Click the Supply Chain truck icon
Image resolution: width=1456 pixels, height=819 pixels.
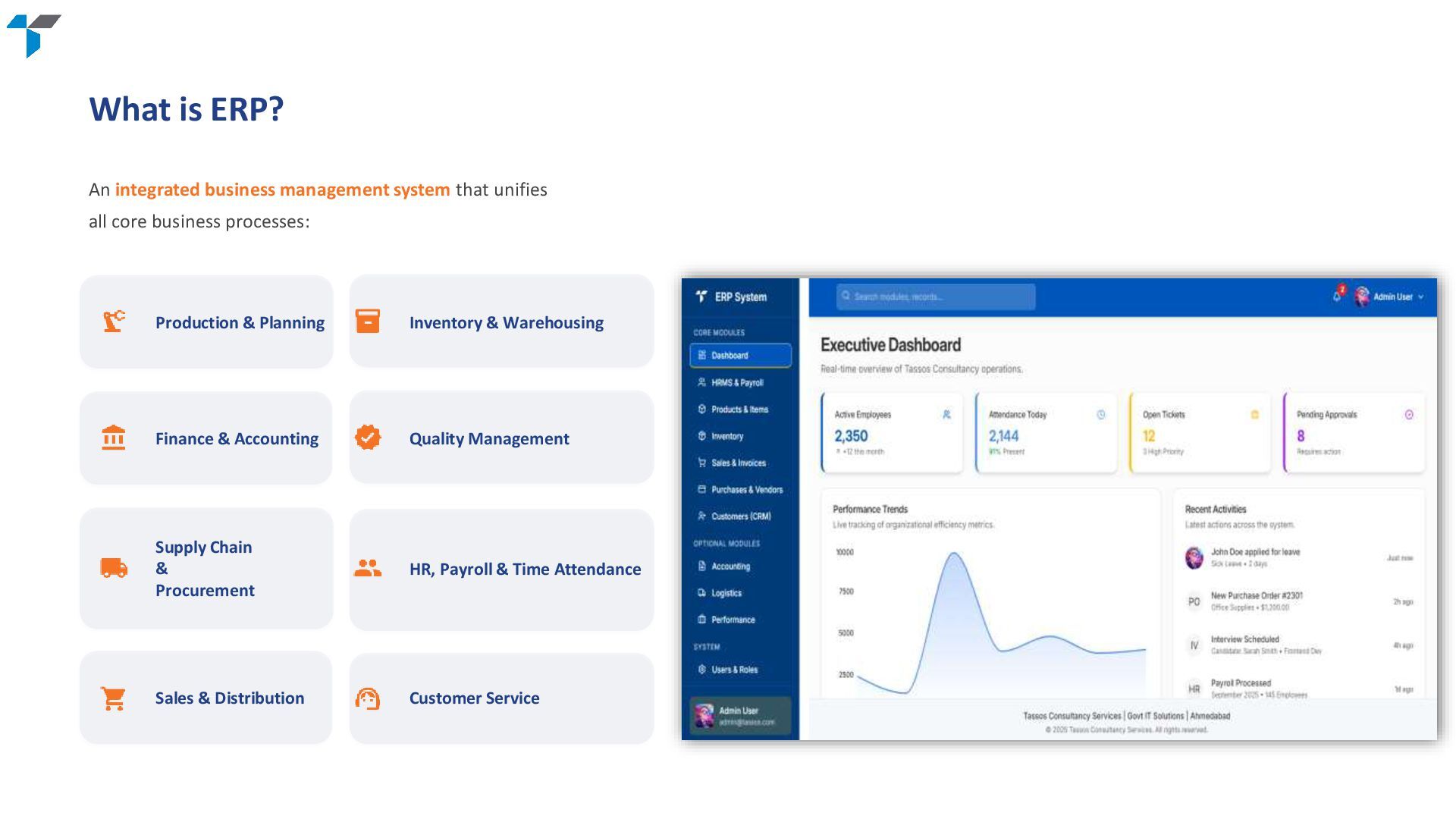[x=114, y=568]
